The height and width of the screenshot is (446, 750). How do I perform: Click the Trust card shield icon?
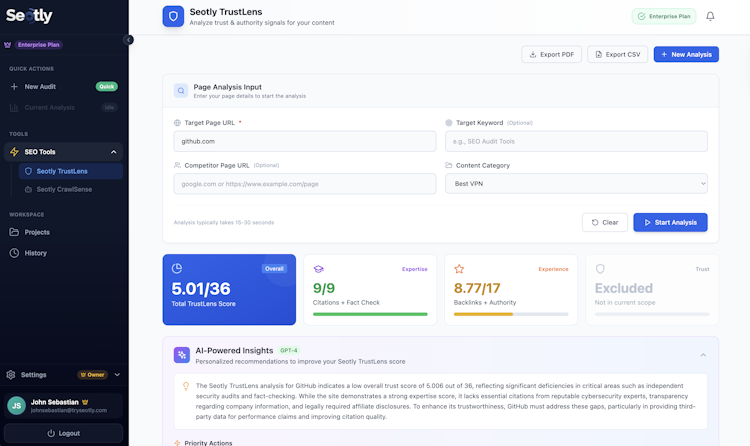[x=600, y=269]
